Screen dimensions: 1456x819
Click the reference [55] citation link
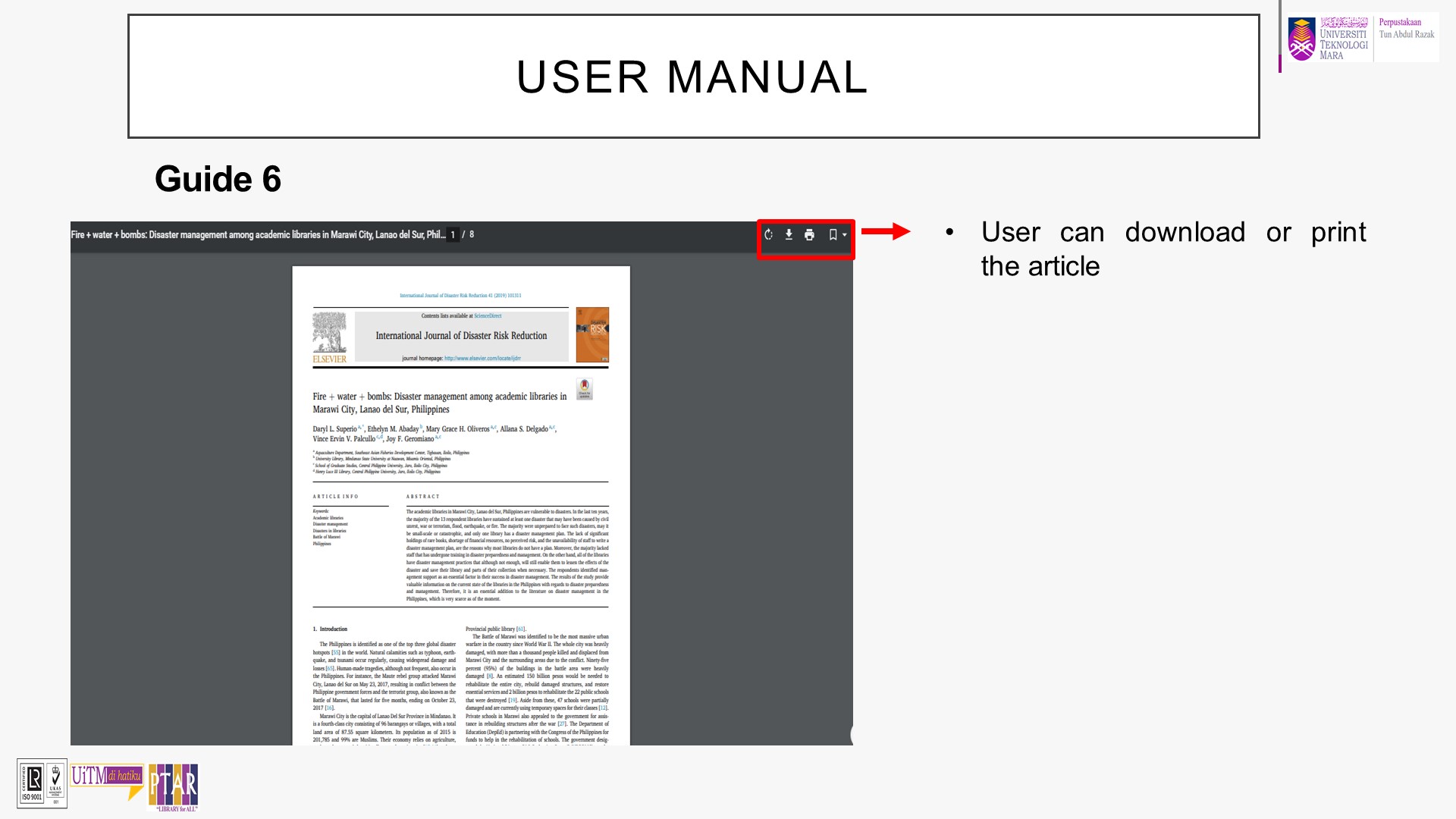coord(336,653)
